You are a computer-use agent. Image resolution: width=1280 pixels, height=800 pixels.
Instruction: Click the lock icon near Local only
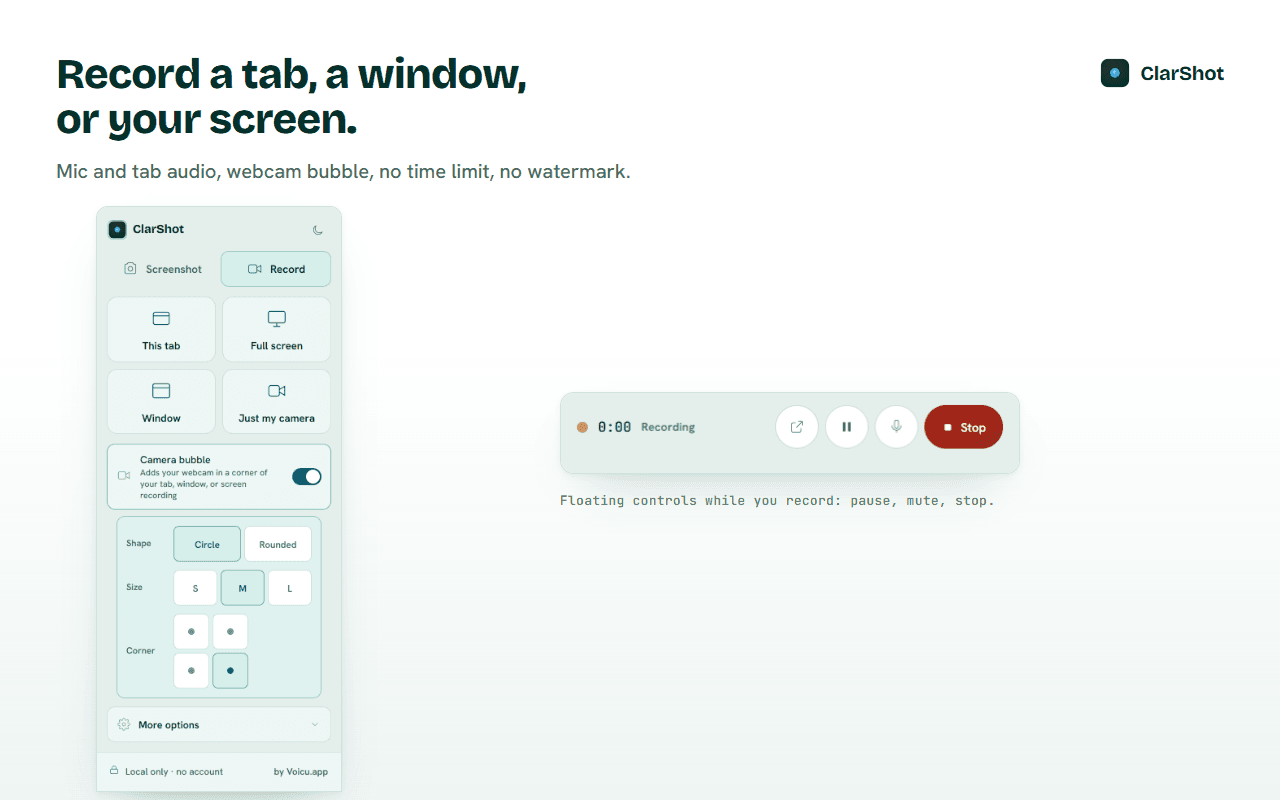114,771
